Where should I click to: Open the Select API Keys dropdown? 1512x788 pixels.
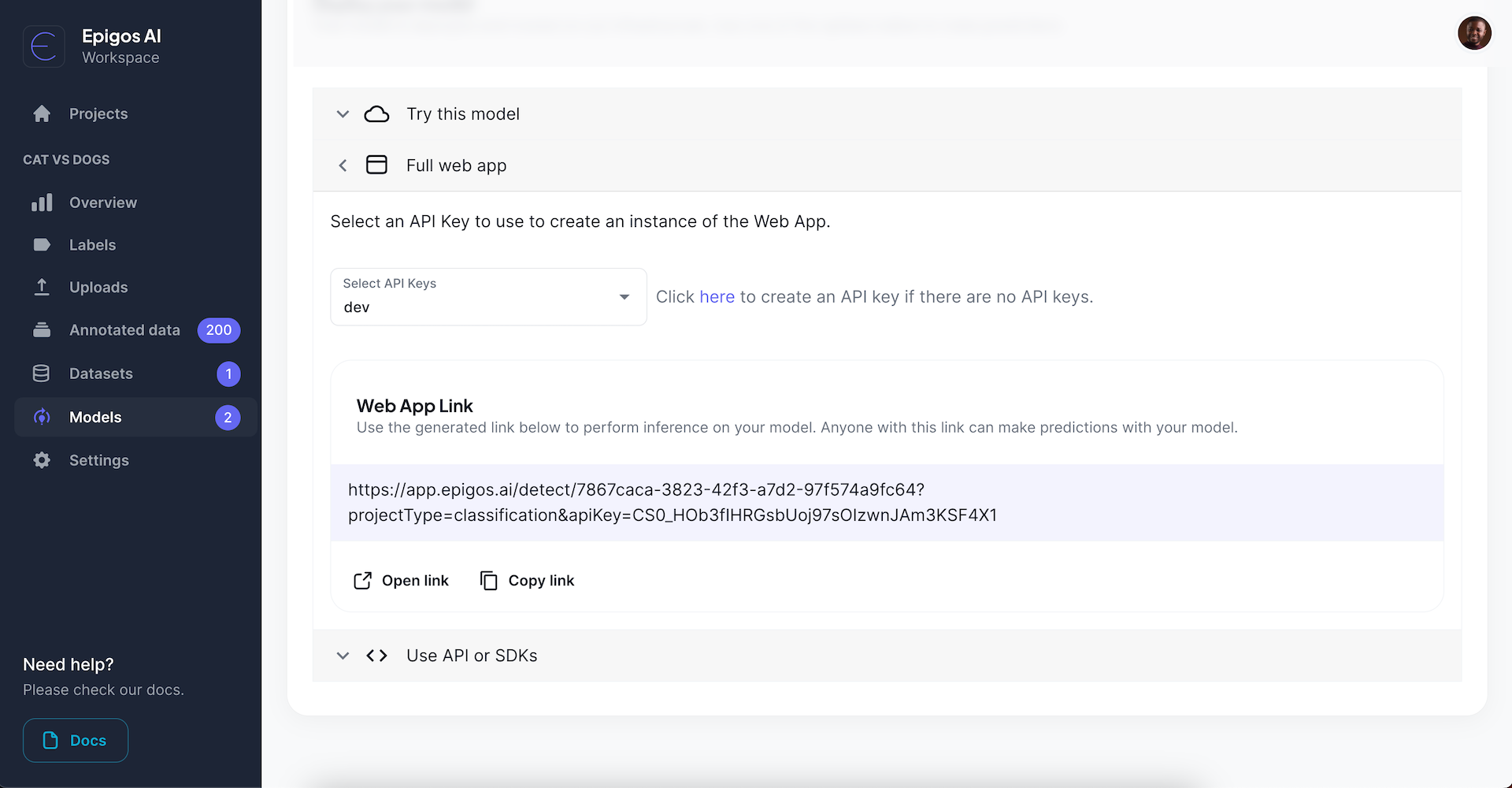point(624,297)
